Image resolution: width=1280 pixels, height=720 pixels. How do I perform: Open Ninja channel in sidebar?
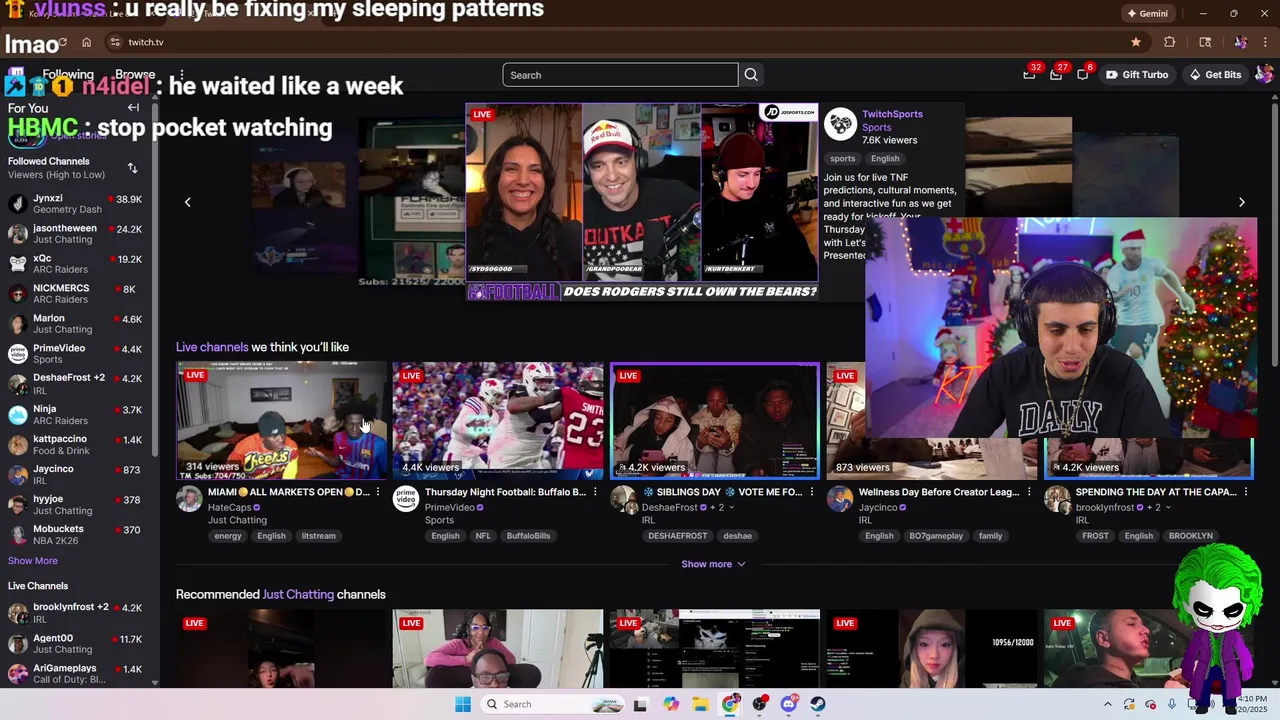[x=76, y=415]
